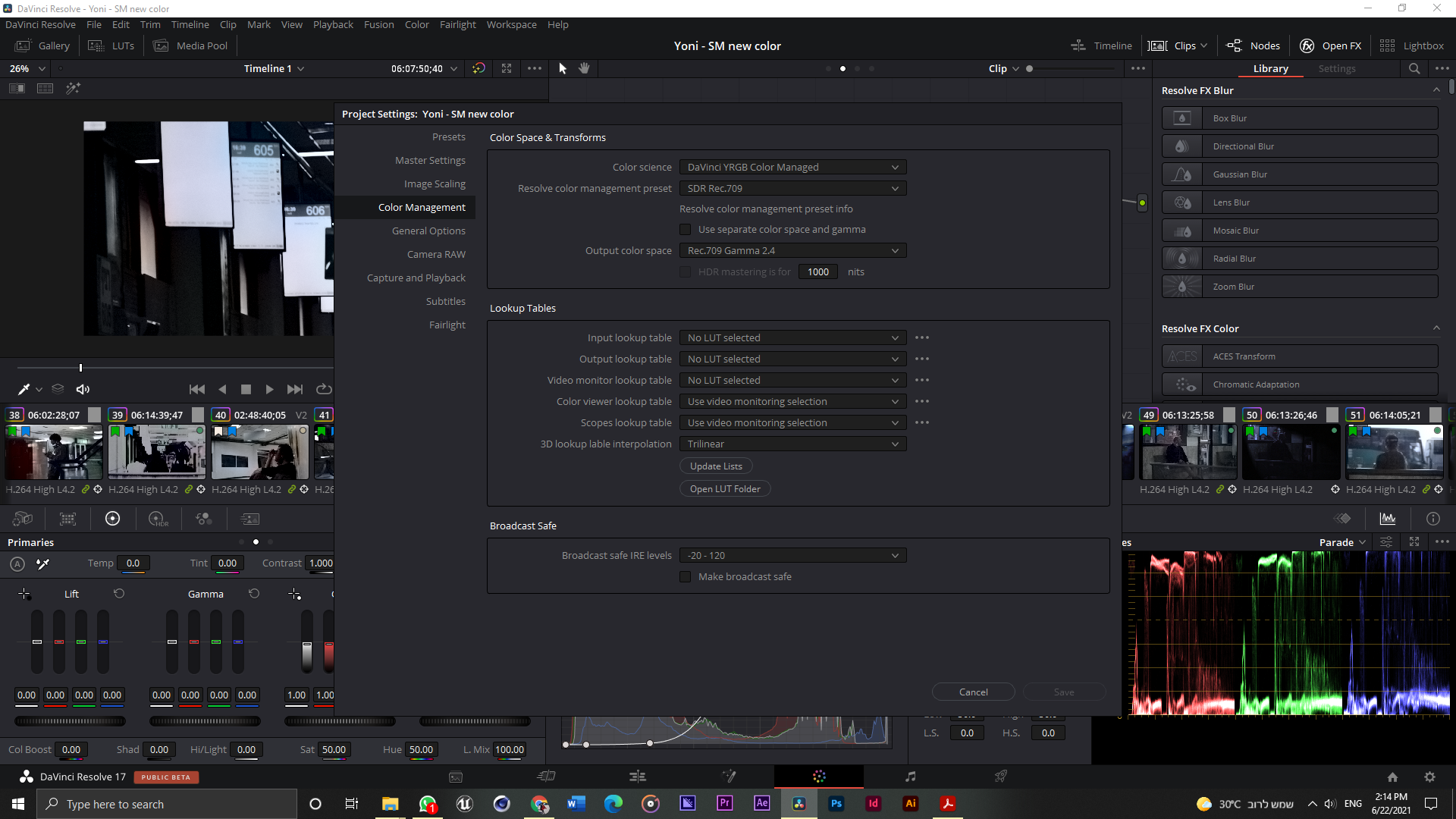Open Premiere Pro from the taskbar
1456x819 pixels.
click(725, 803)
